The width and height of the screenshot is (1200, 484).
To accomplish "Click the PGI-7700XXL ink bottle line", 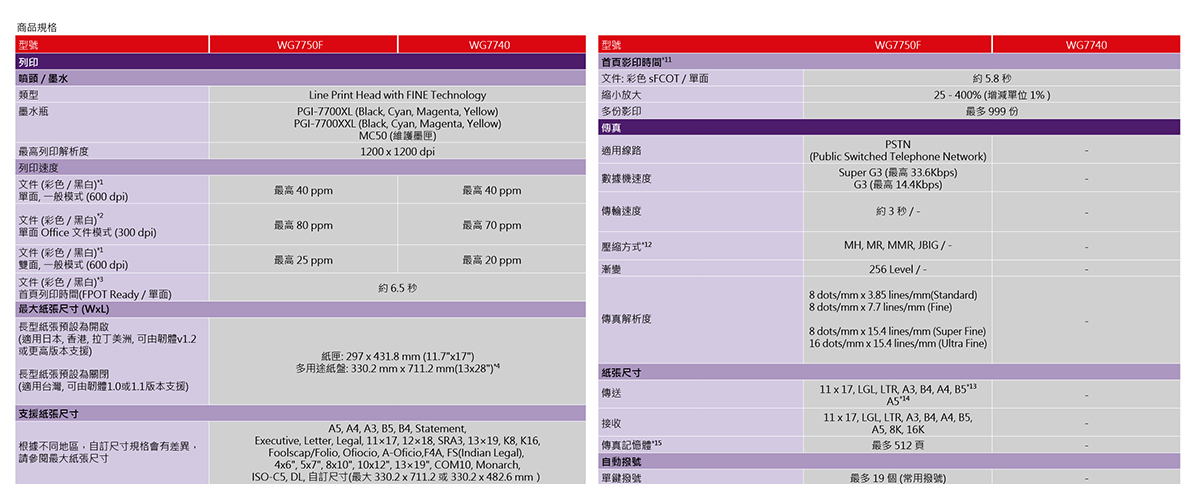I will (397, 123).
